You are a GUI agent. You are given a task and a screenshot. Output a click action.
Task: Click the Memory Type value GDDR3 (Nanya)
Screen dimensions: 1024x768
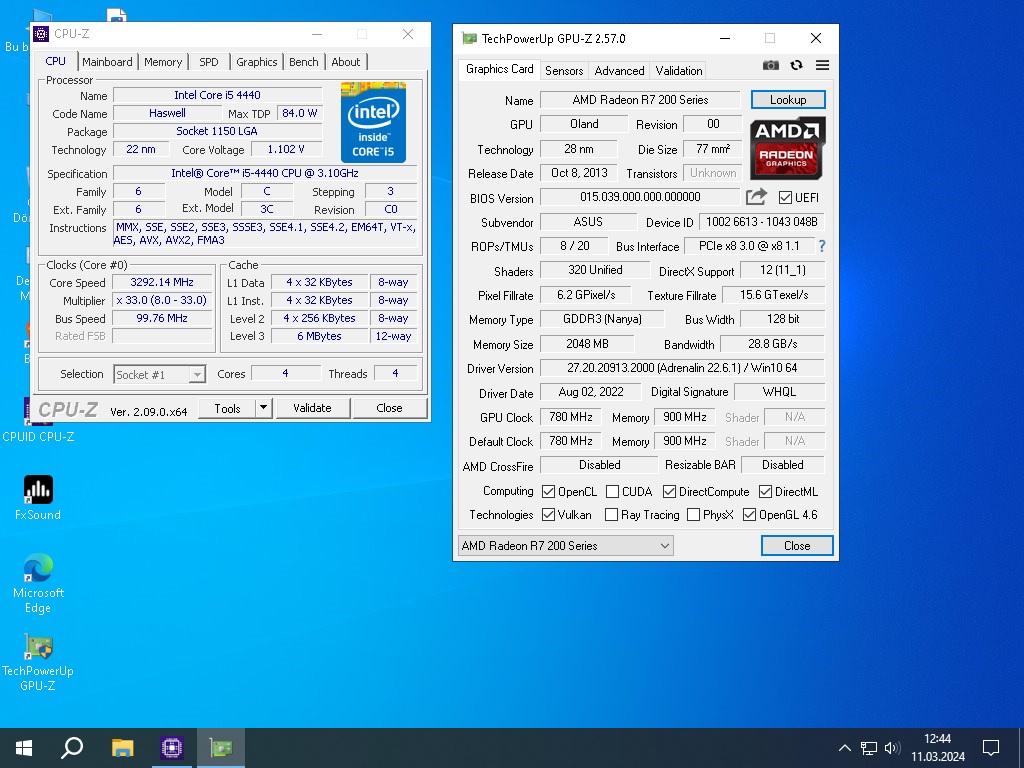click(x=602, y=319)
